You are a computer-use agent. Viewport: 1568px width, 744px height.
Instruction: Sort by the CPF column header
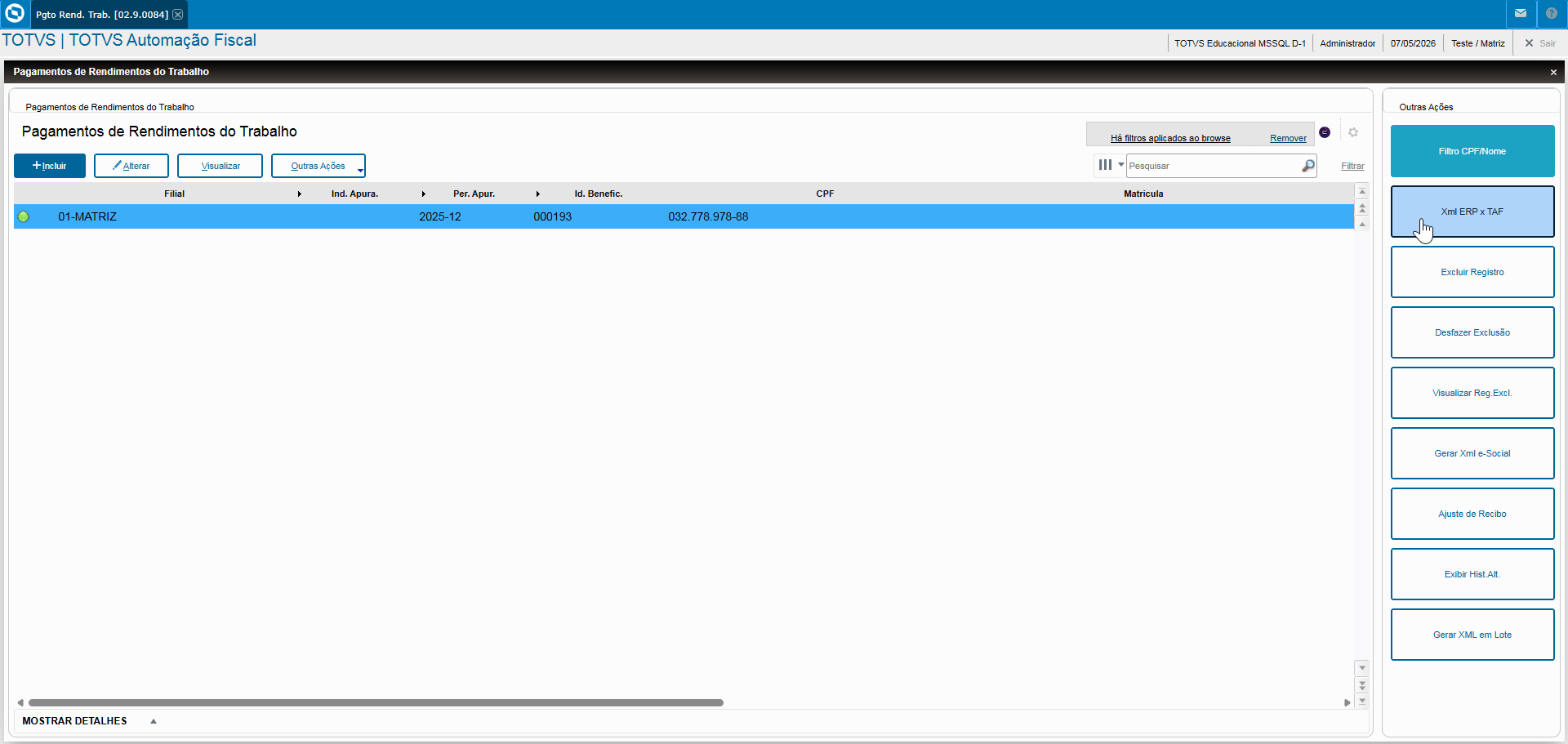(x=825, y=194)
